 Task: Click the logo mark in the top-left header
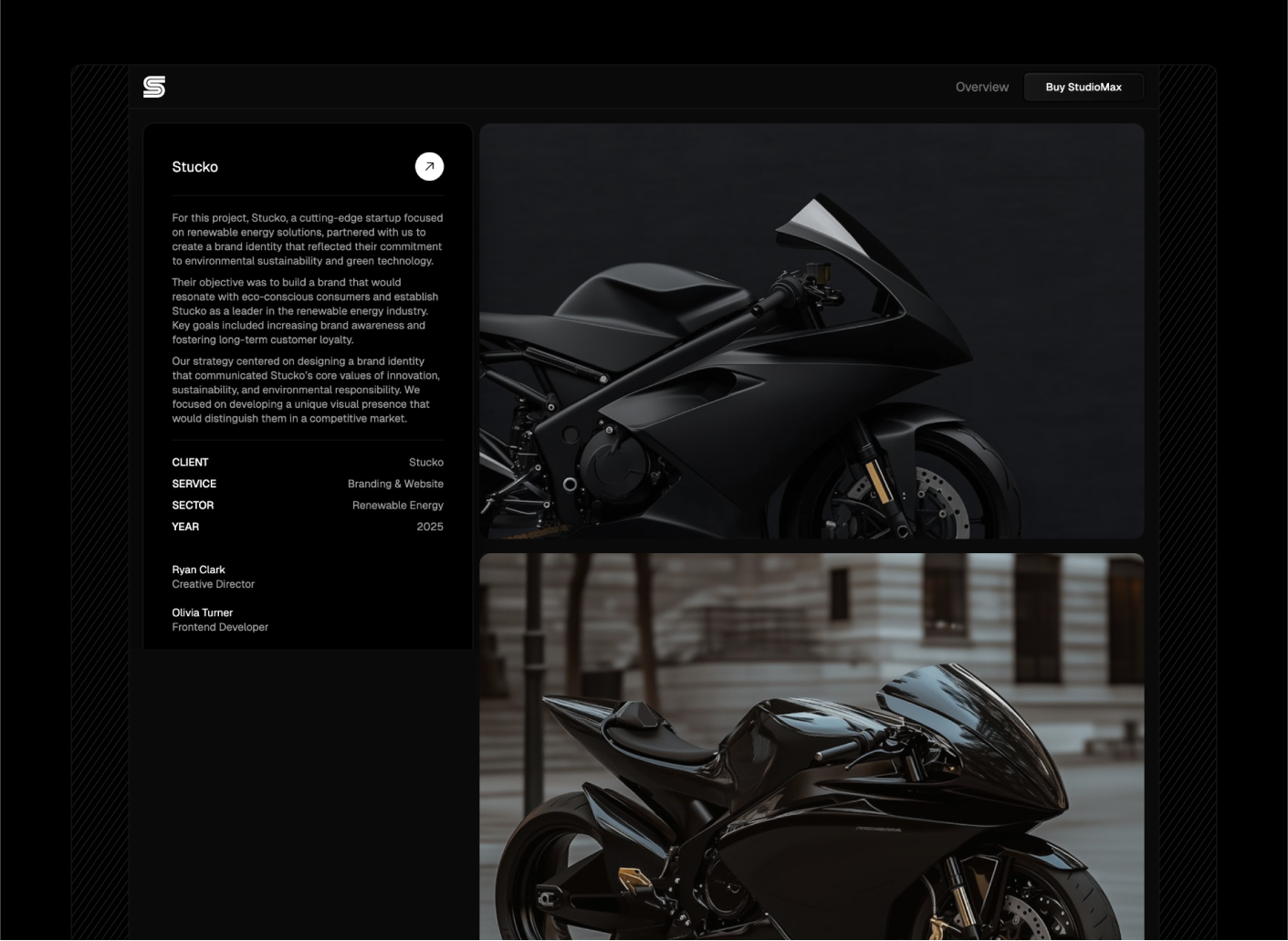154,87
